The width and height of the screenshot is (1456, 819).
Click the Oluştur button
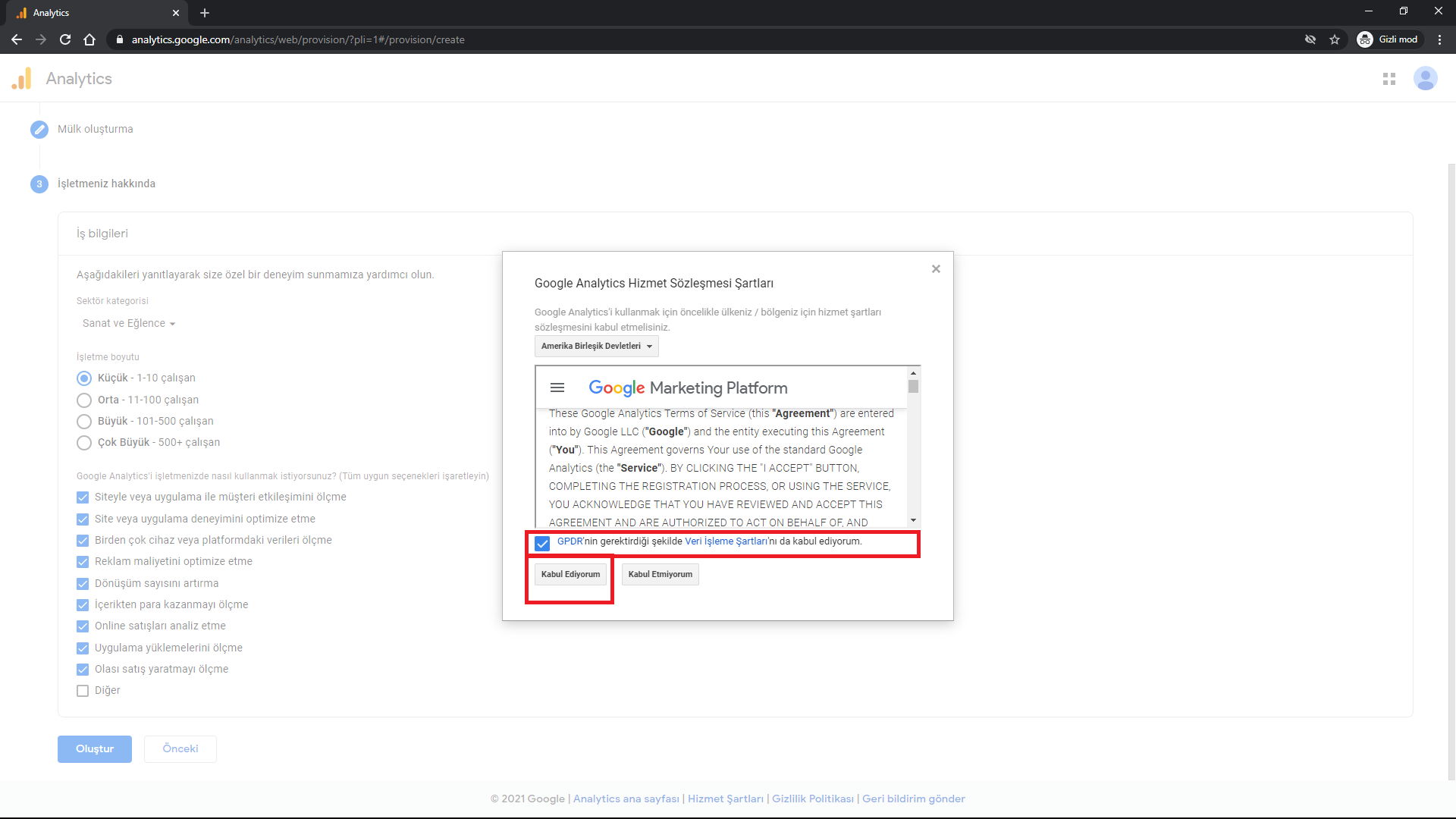[x=95, y=749]
